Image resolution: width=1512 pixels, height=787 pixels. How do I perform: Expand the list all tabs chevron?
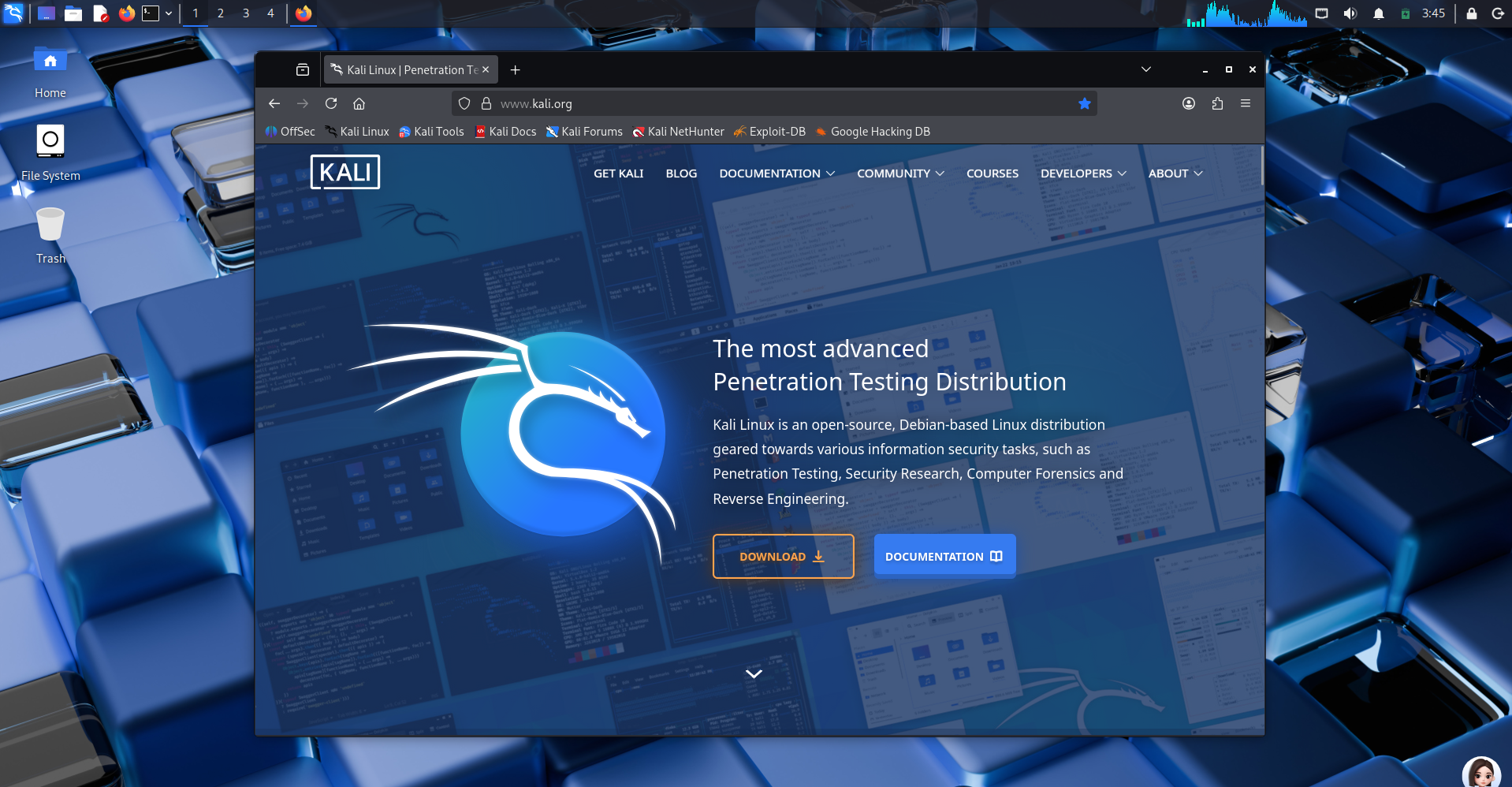coord(1146,69)
